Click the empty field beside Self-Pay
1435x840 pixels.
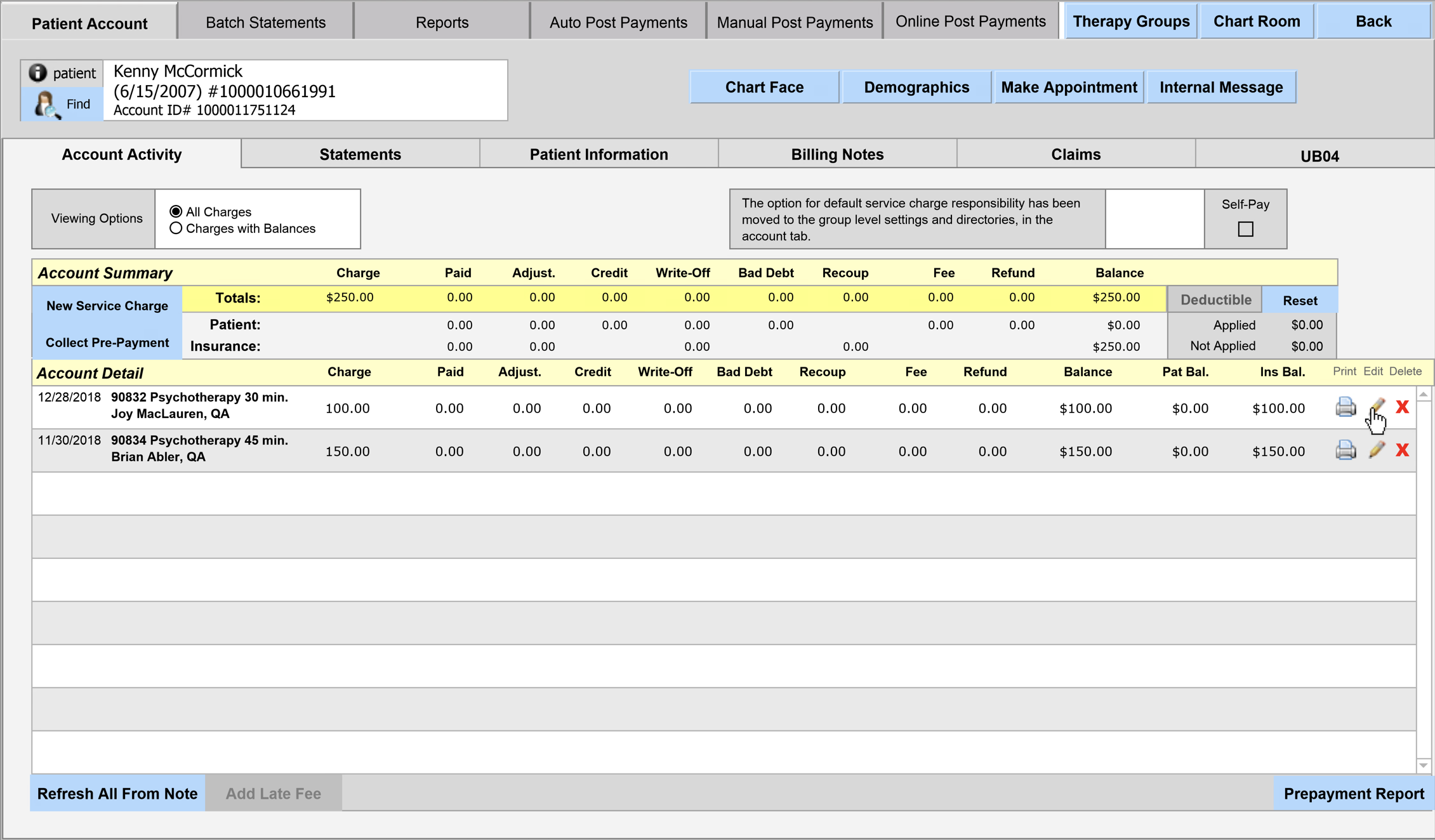tap(1154, 219)
